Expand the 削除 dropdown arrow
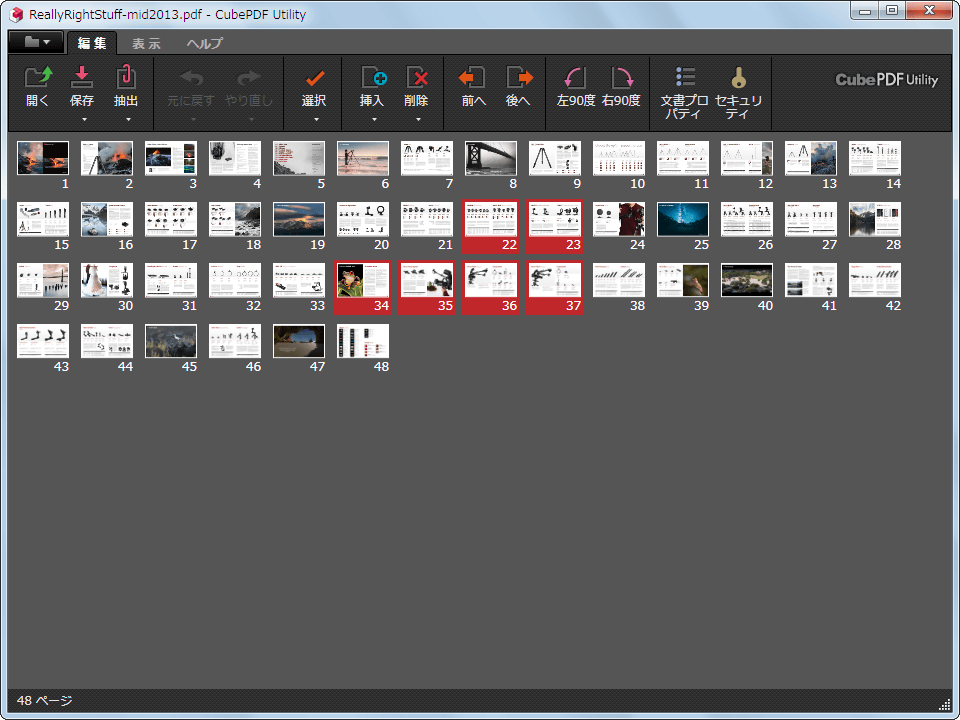The image size is (960, 720). (418, 119)
